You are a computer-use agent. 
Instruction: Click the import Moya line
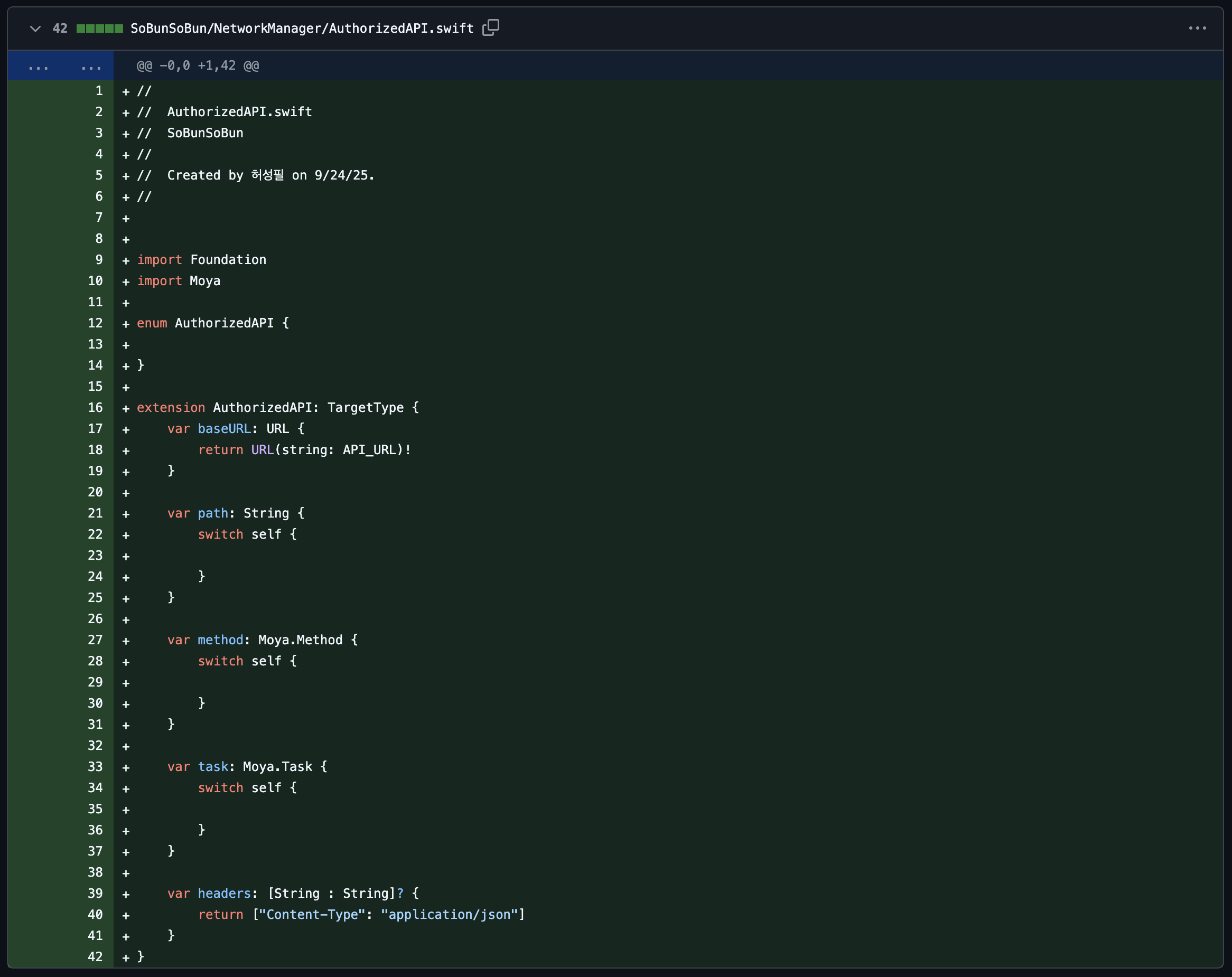[x=178, y=281]
